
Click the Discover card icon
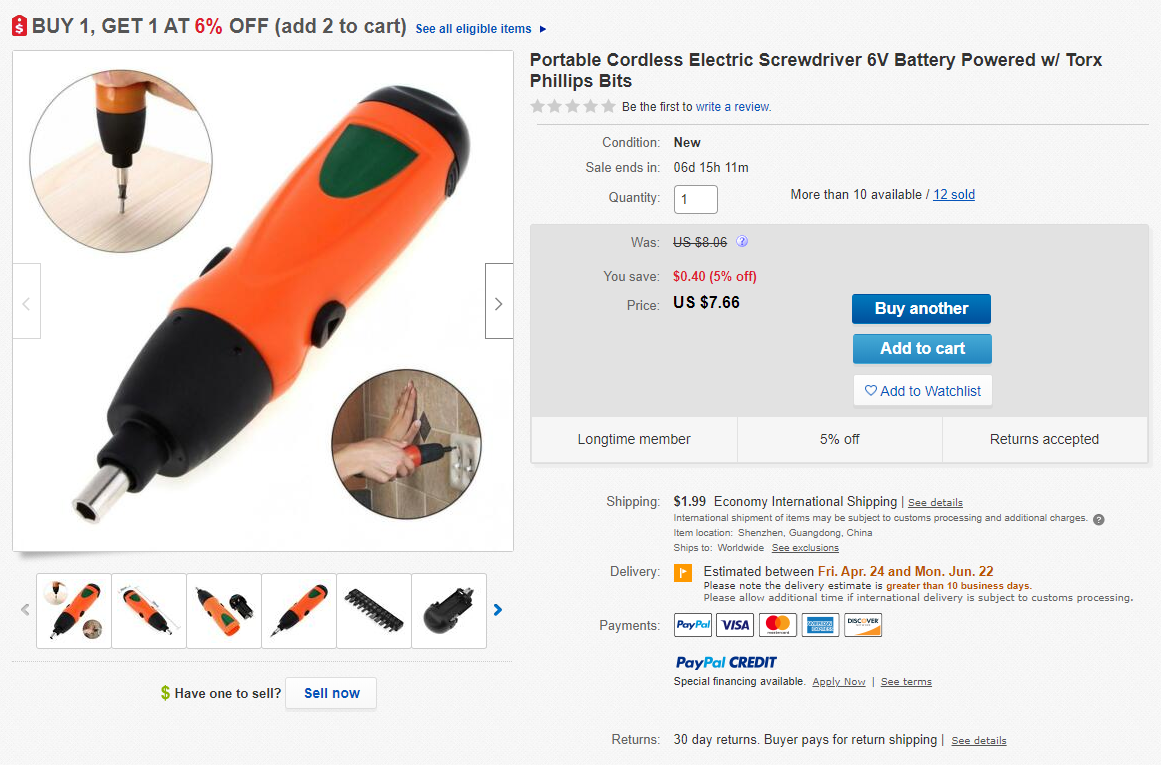(863, 625)
